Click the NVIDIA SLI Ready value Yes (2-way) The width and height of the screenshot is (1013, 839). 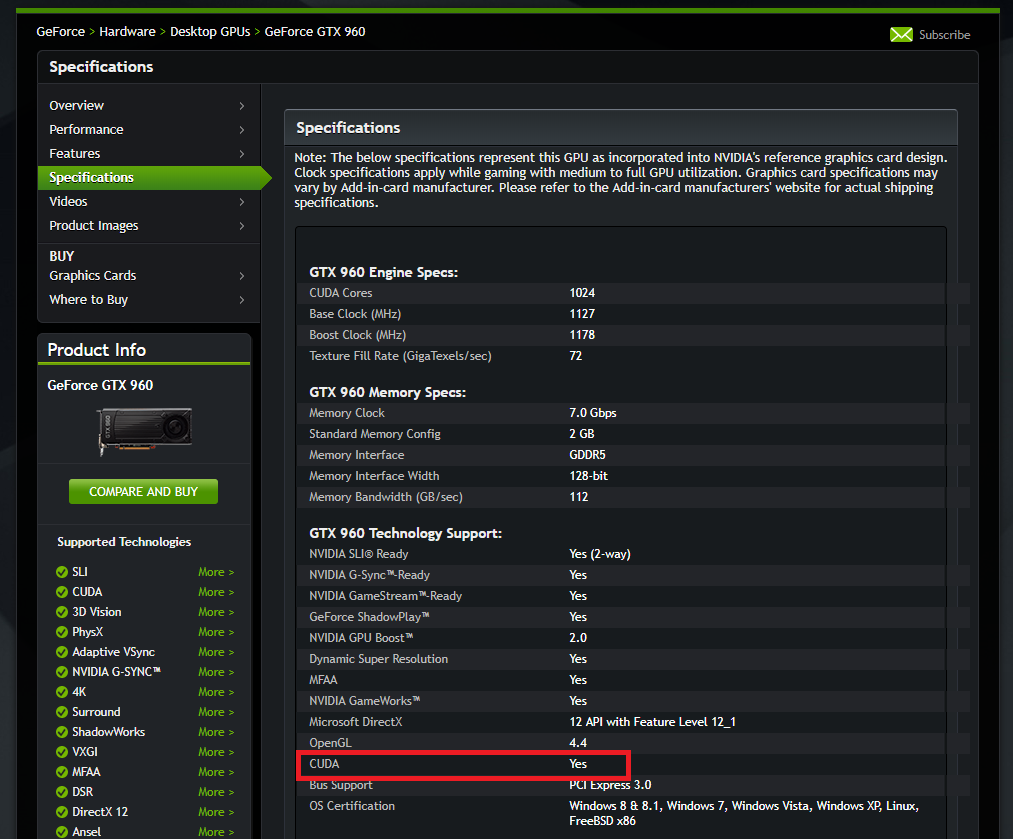click(x=600, y=554)
